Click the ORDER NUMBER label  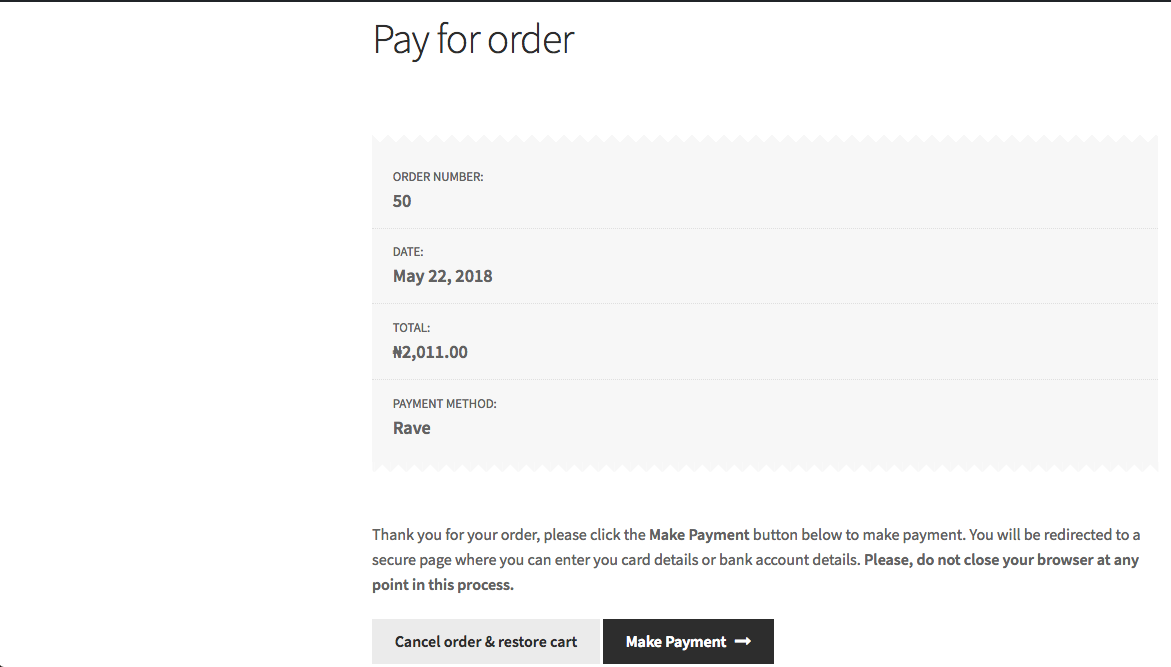click(438, 177)
